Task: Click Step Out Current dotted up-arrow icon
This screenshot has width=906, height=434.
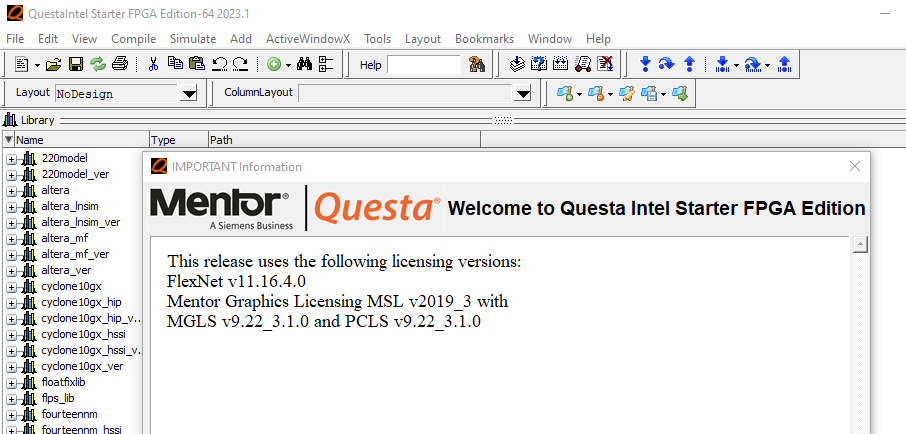Action: [784, 64]
